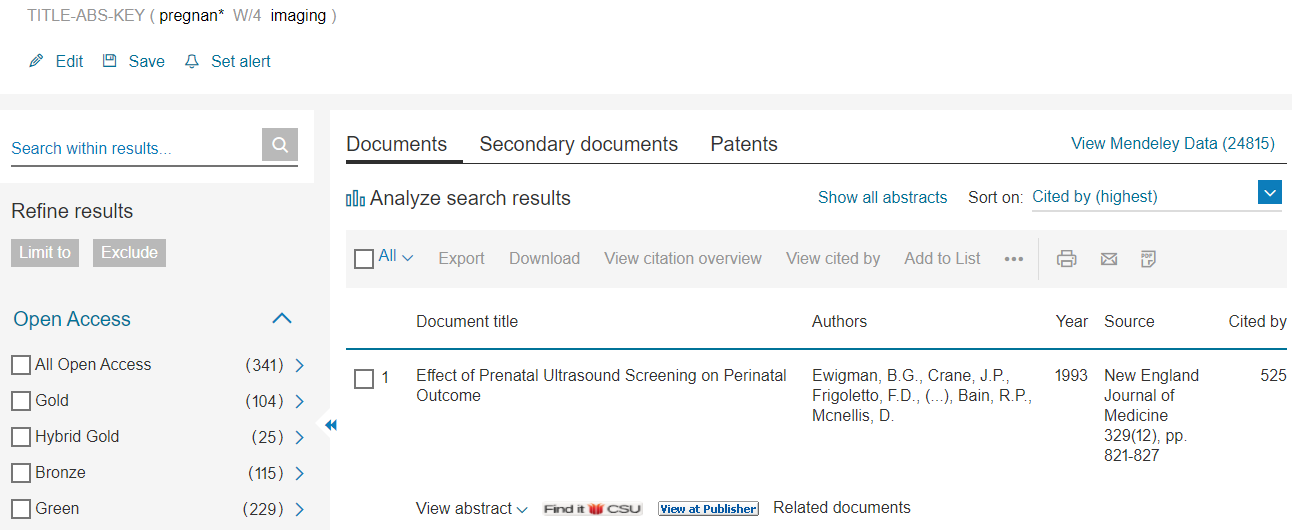Click the Set alert bell icon
Screen dimensions: 1292x530
[x=192, y=61]
